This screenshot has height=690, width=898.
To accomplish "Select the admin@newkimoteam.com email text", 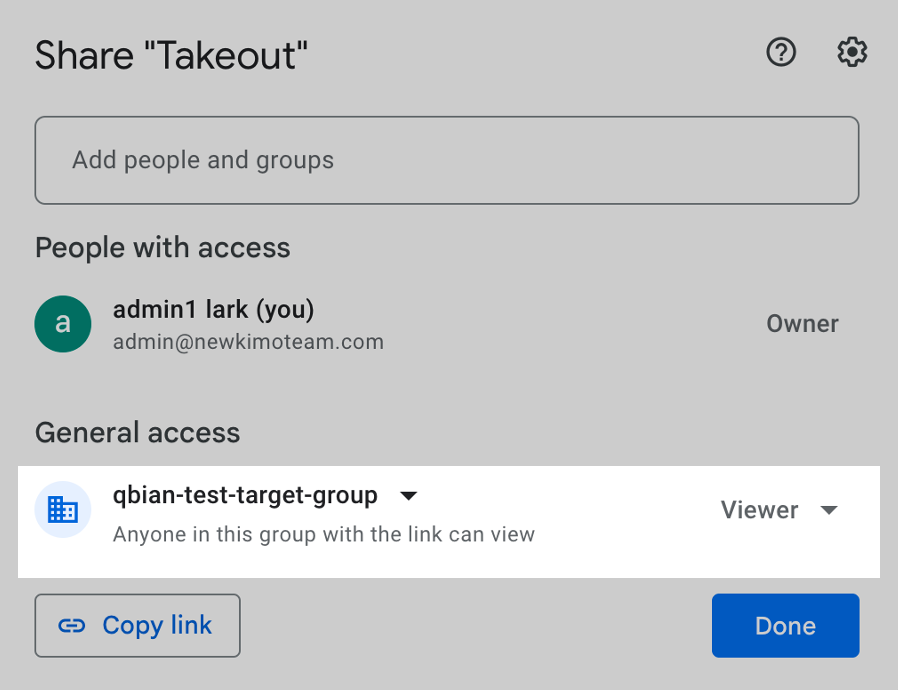I will pyautogui.click(x=248, y=342).
